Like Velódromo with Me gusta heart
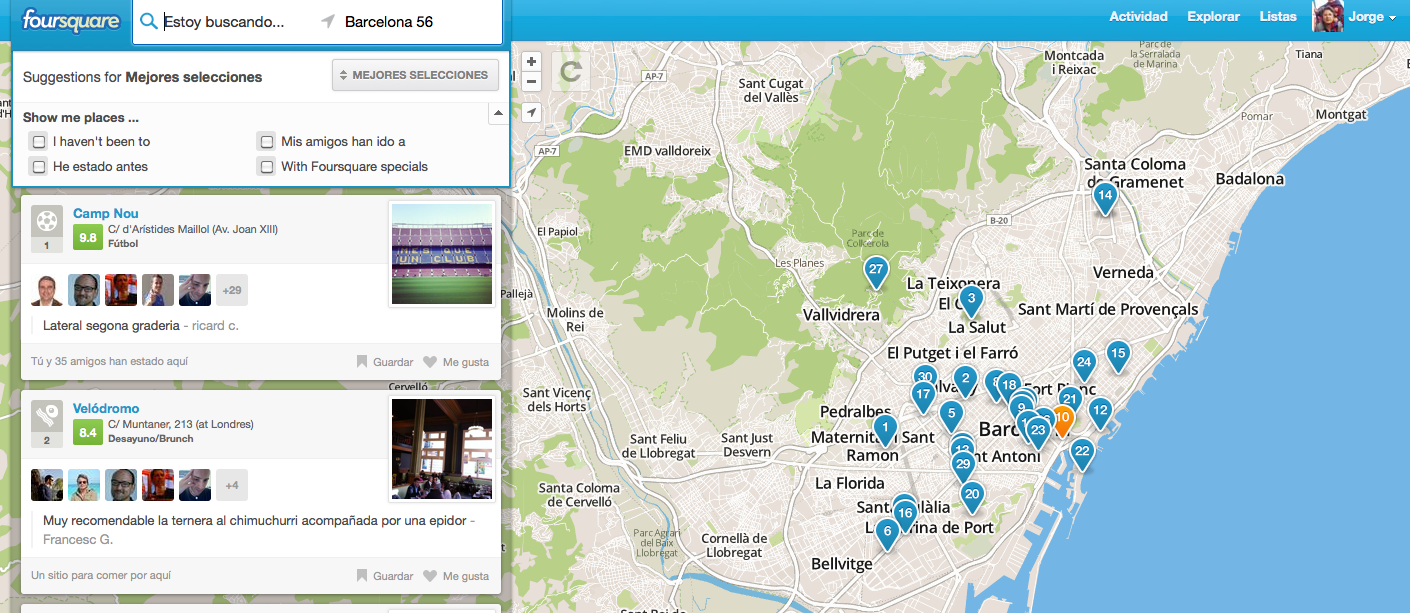 click(x=456, y=576)
